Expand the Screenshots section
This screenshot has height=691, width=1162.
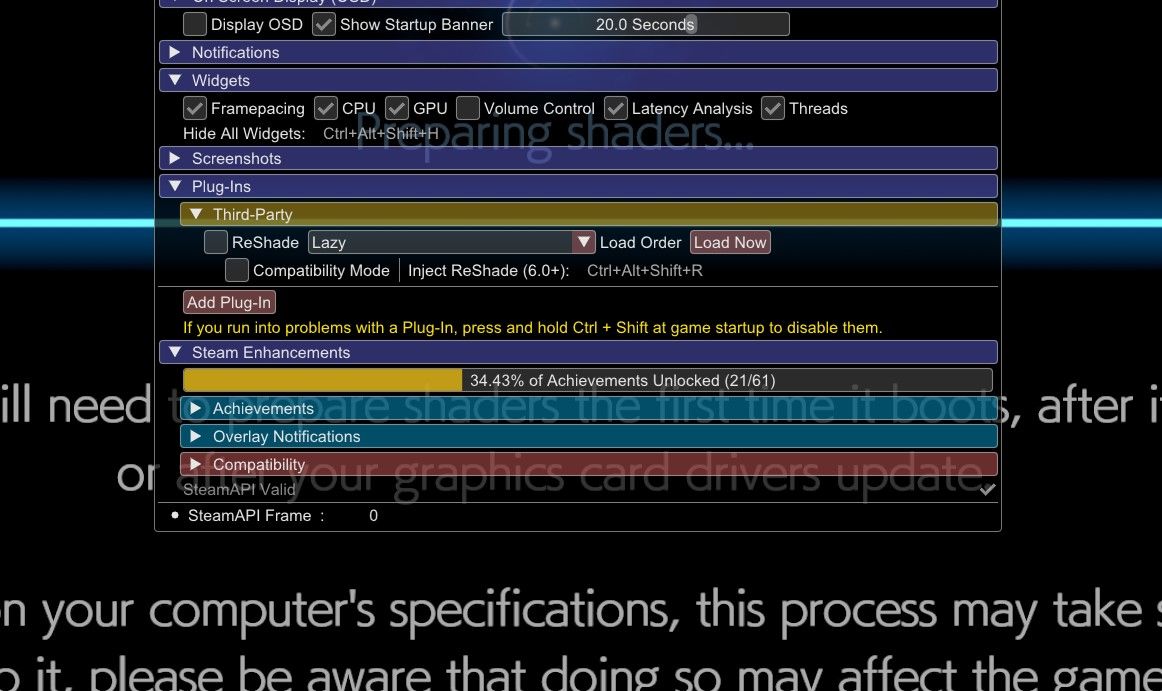[578, 159]
